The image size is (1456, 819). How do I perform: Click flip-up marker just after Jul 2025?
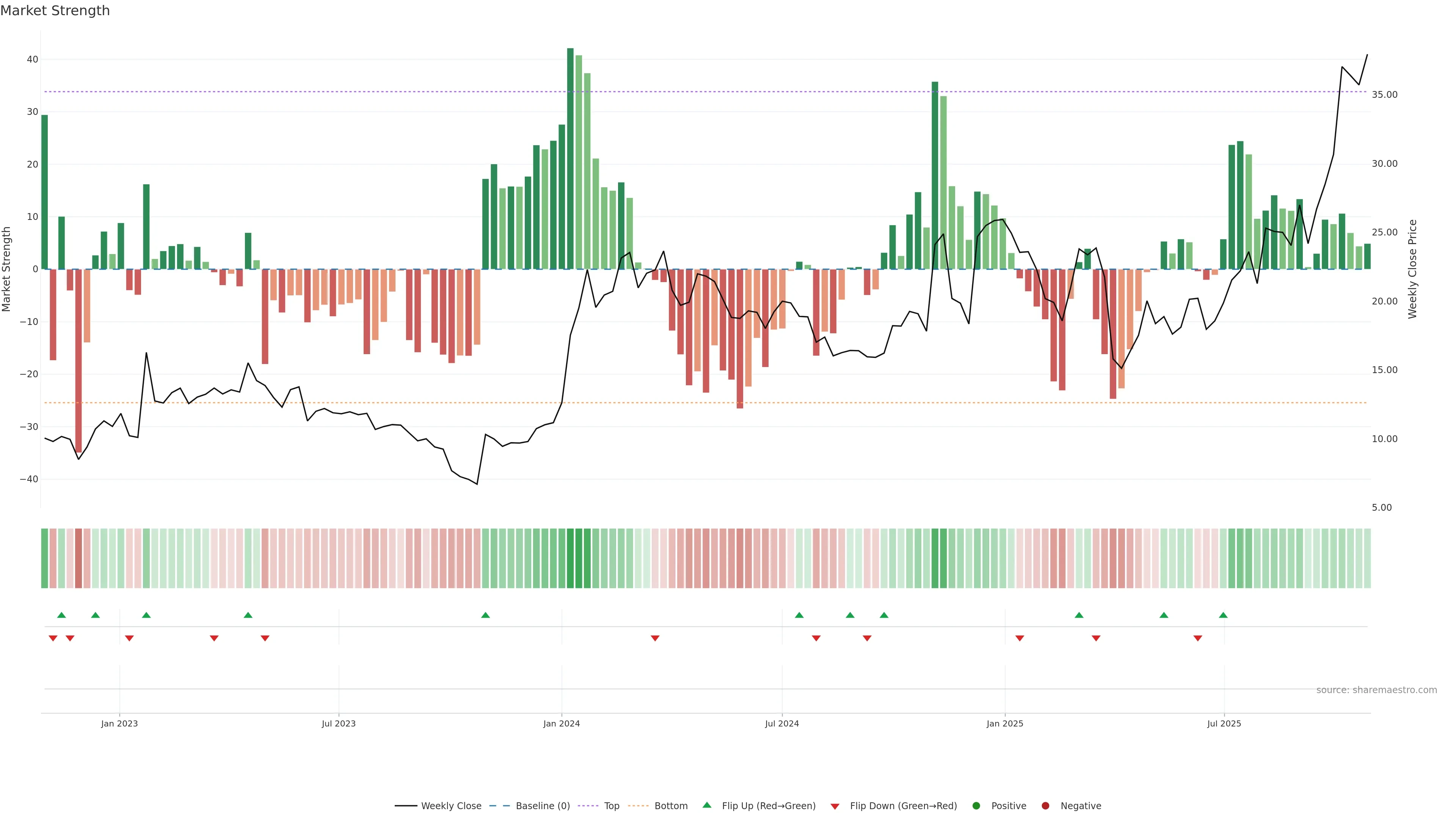click(1223, 615)
